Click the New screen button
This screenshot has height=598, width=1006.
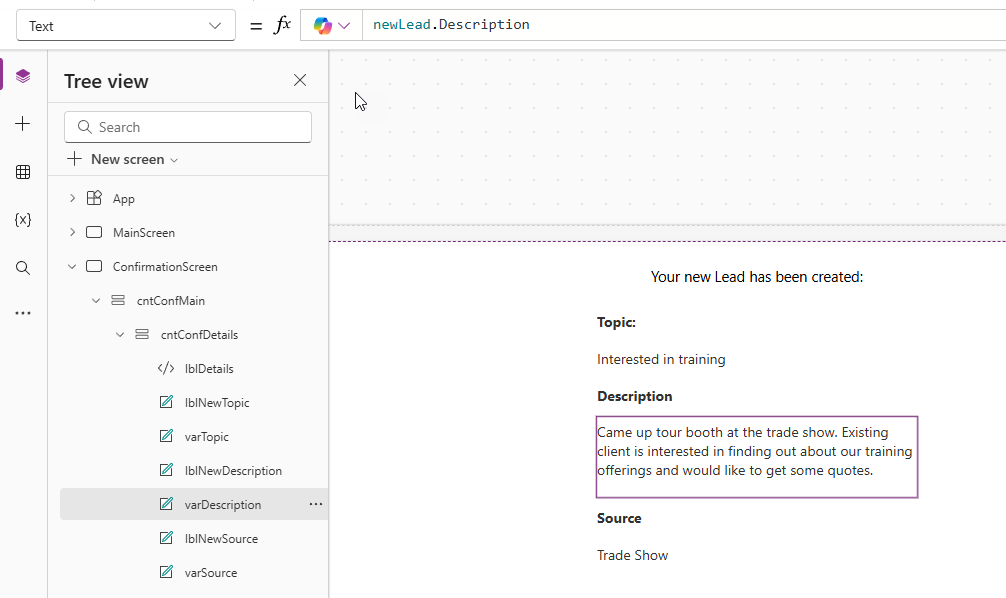pos(123,159)
